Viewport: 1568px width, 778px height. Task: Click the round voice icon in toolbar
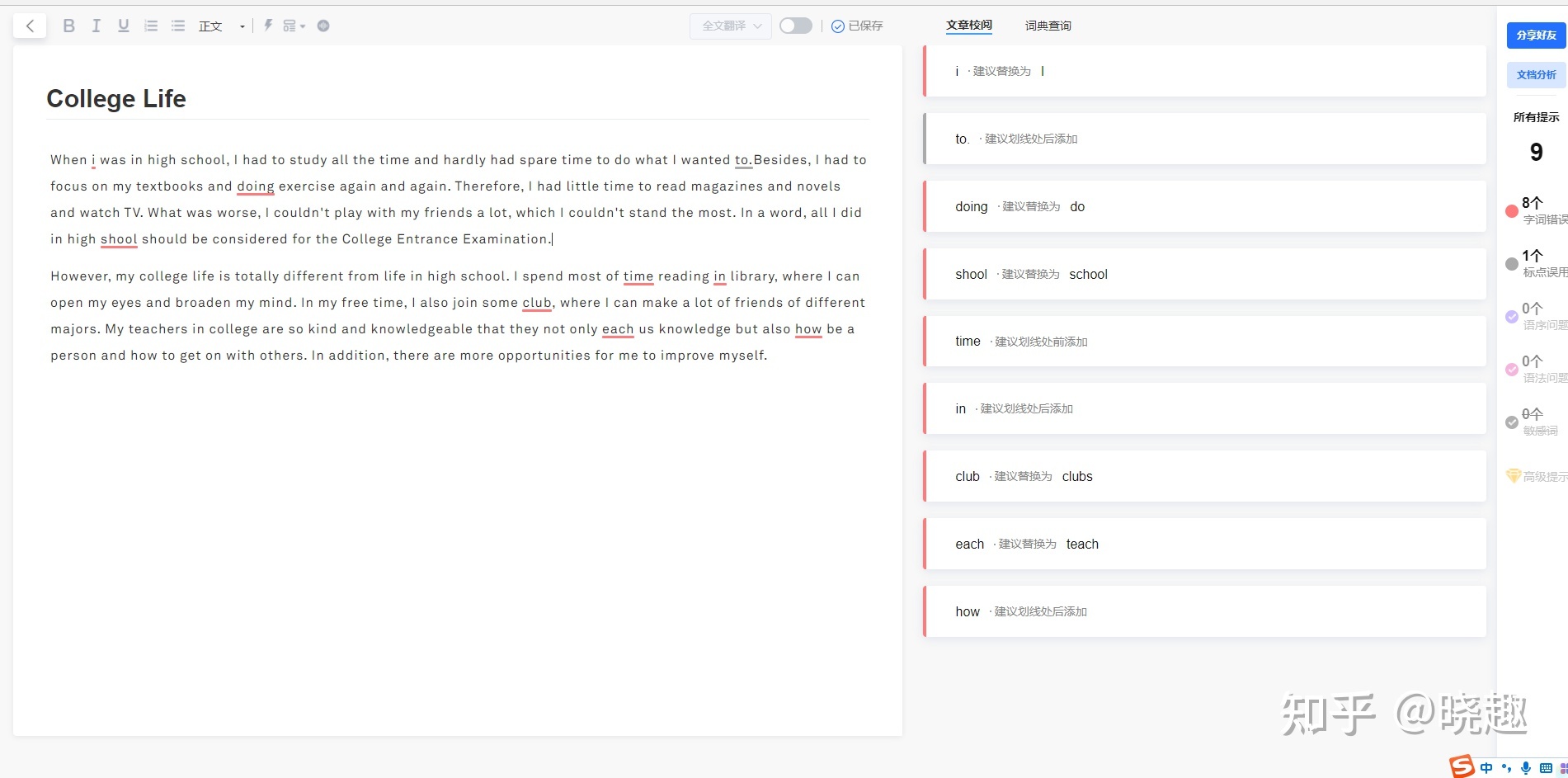(x=323, y=26)
